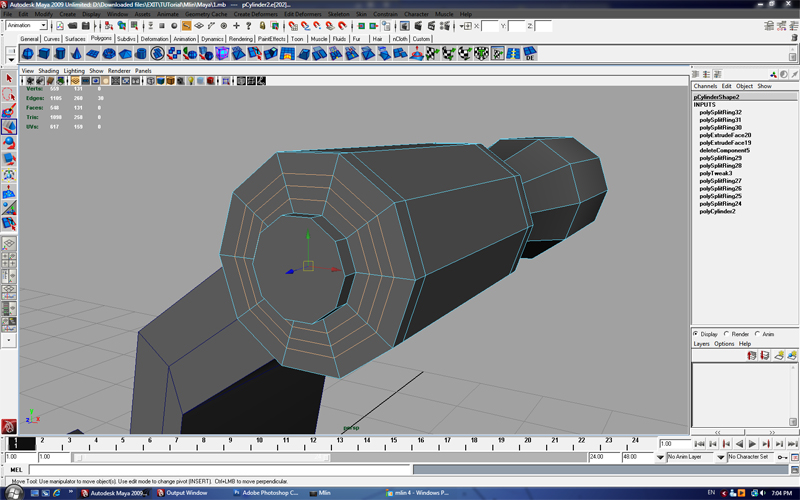Click the polygon cube shelf icon
This screenshot has width=800, height=500.
(x=46, y=54)
